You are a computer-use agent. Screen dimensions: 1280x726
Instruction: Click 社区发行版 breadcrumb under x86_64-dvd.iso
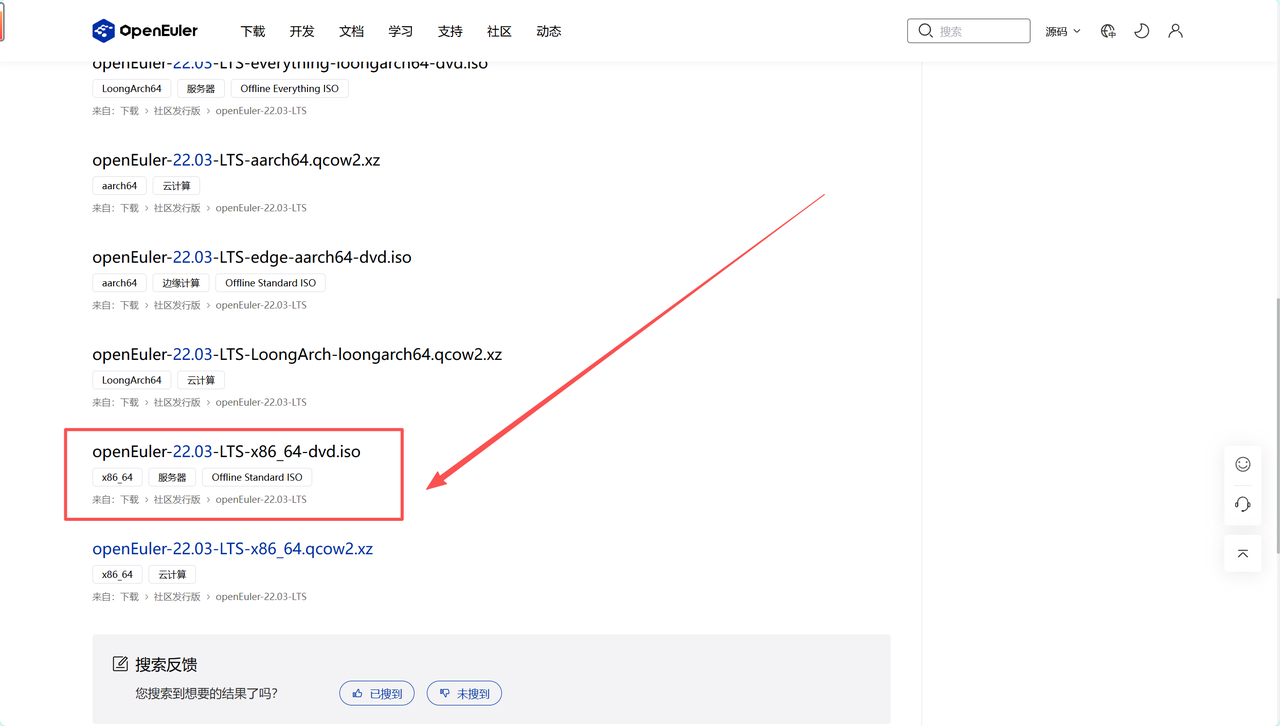click(x=177, y=500)
